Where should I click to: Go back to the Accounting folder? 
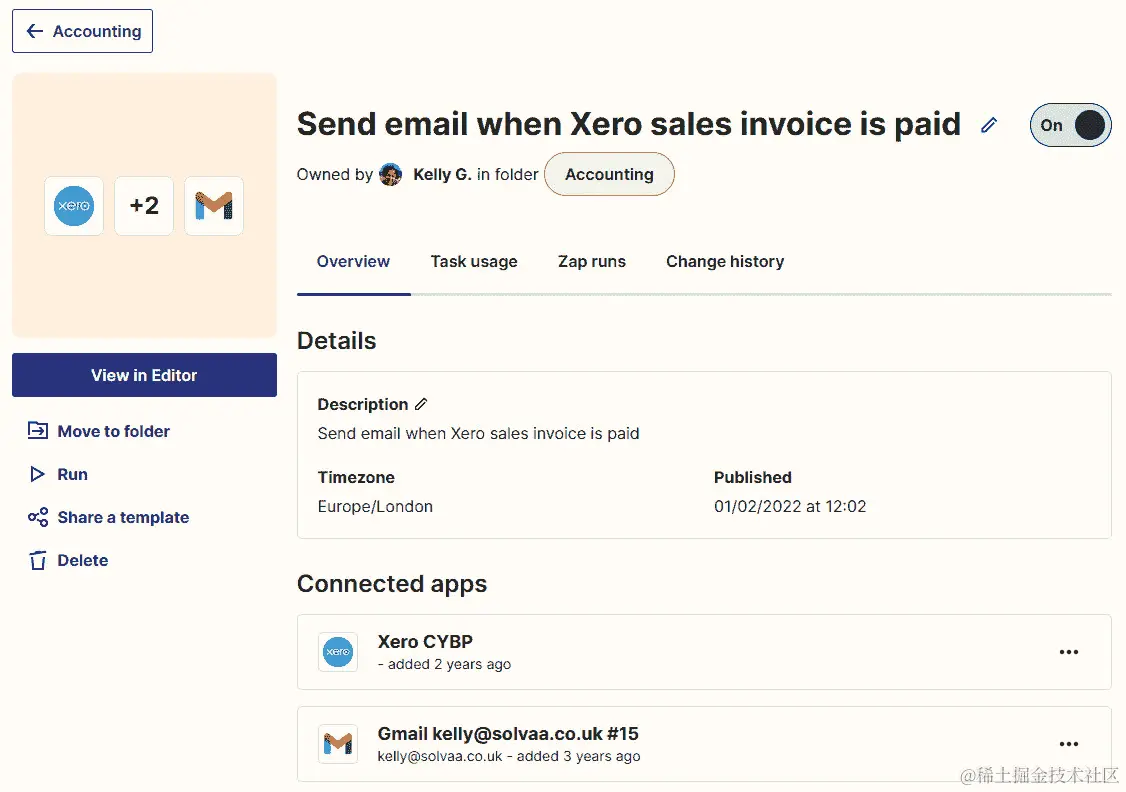[83, 31]
